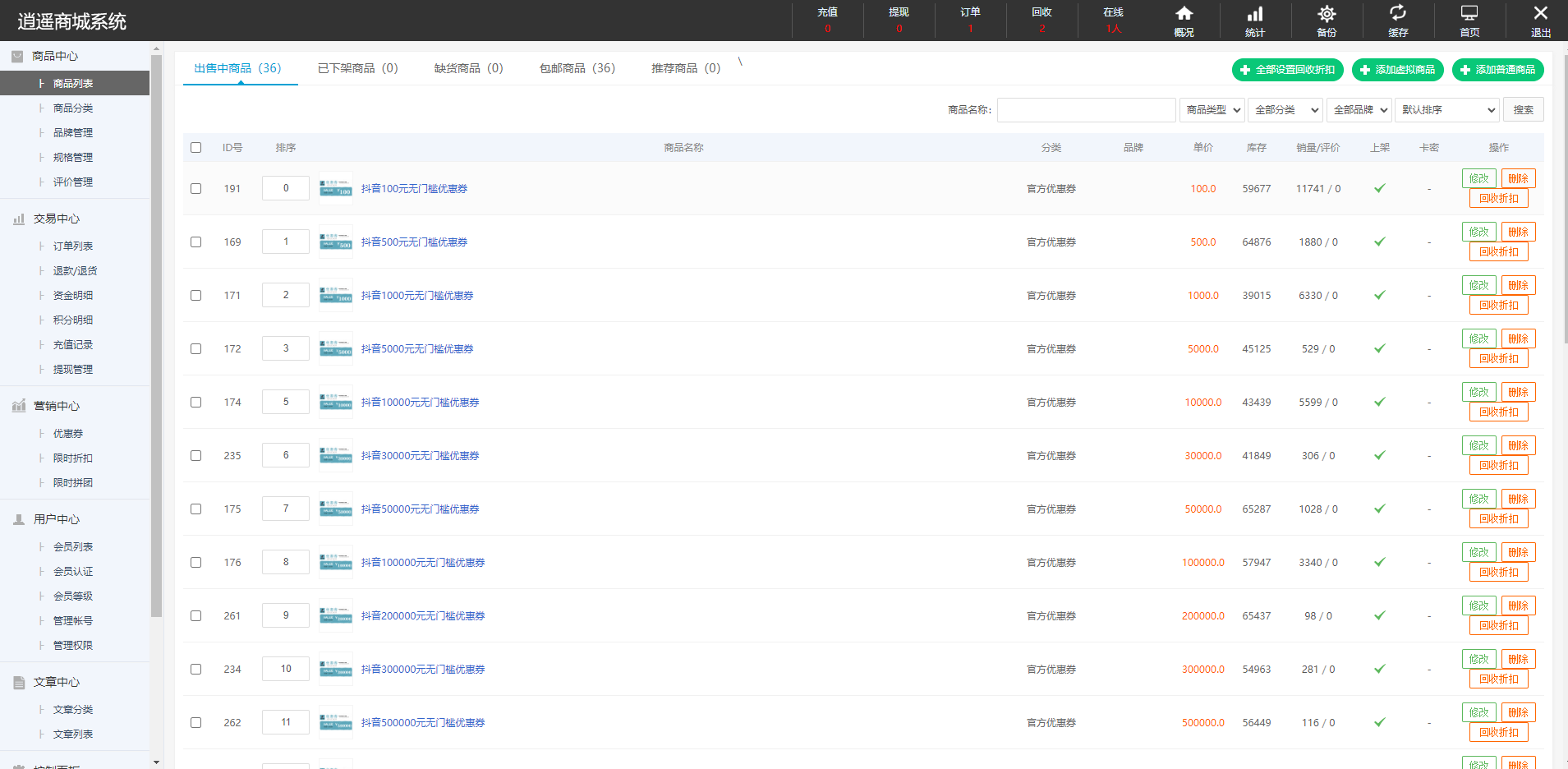The width and height of the screenshot is (1568, 769).
Task: Click the 订单 counter in top bar
Action: (970, 20)
